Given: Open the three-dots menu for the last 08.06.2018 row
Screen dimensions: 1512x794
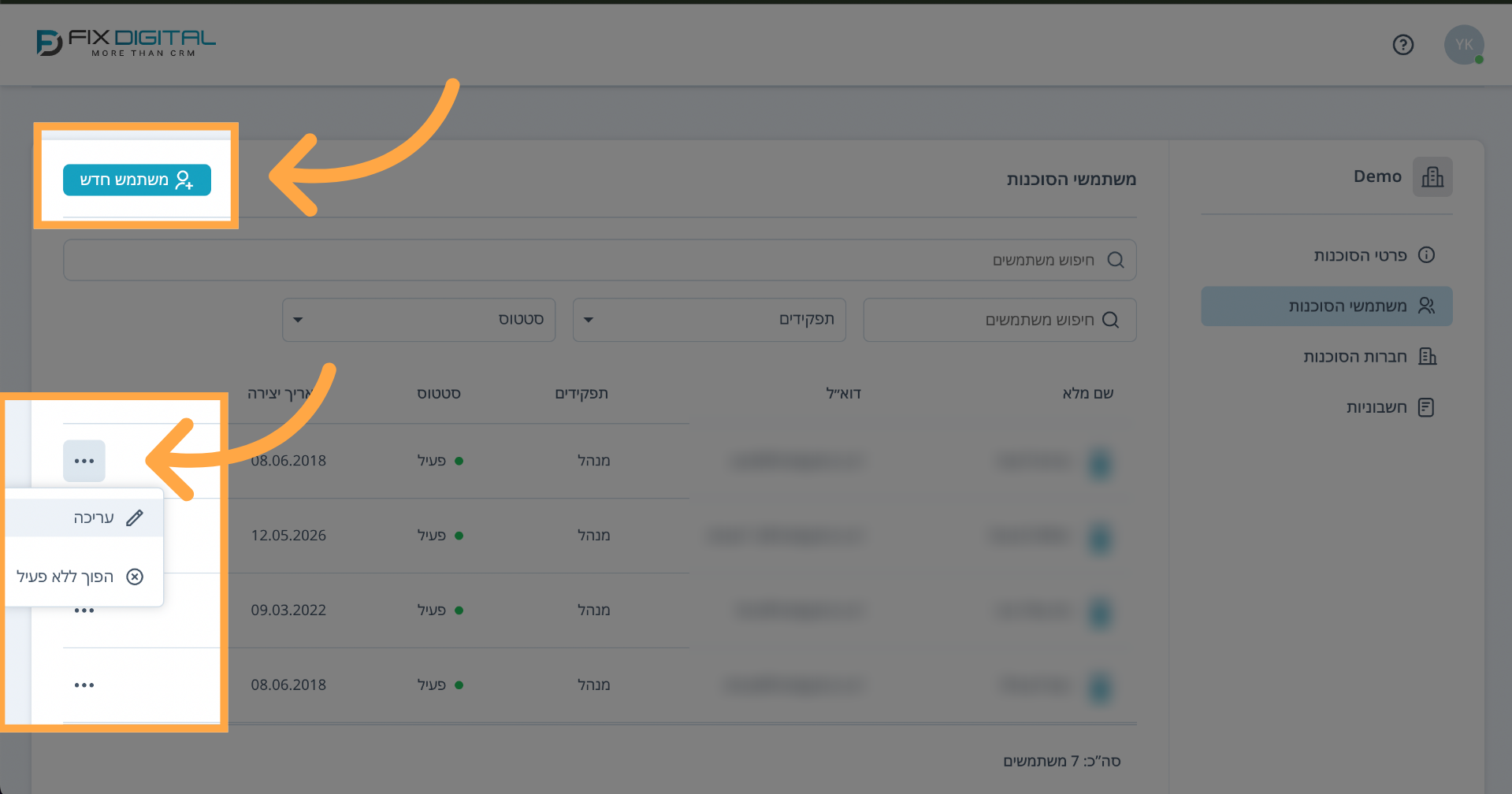Looking at the screenshot, I should pyautogui.click(x=84, y=685).
